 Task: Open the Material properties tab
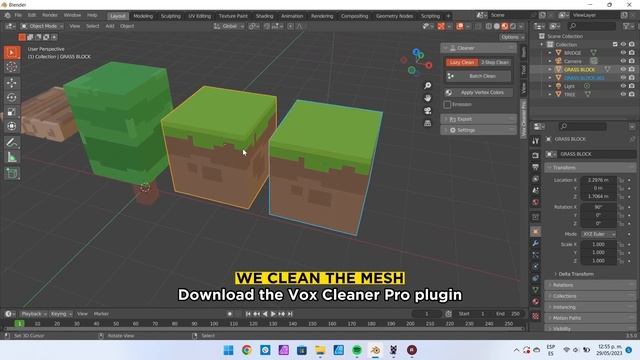click(x=536, y=302)
